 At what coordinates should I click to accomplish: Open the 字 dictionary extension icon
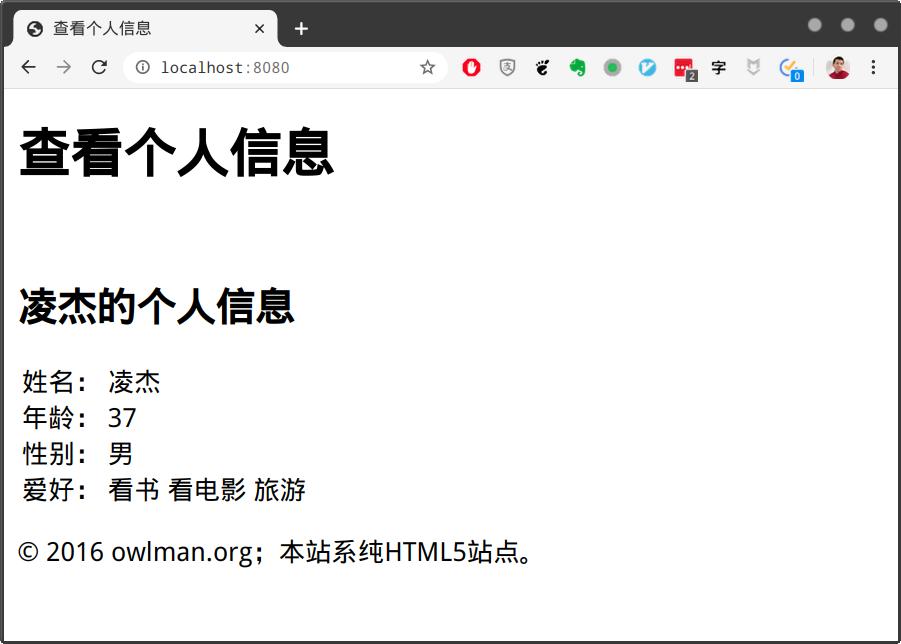[x=719, y=67]
